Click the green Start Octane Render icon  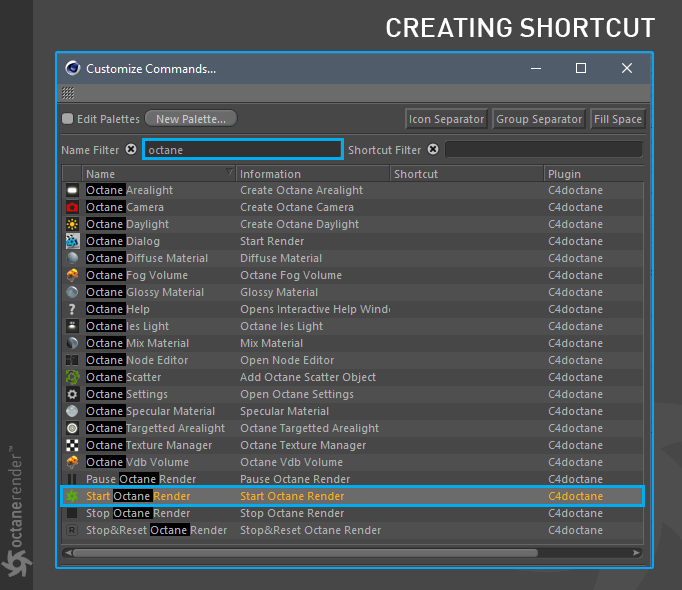(x=72, y=496)
